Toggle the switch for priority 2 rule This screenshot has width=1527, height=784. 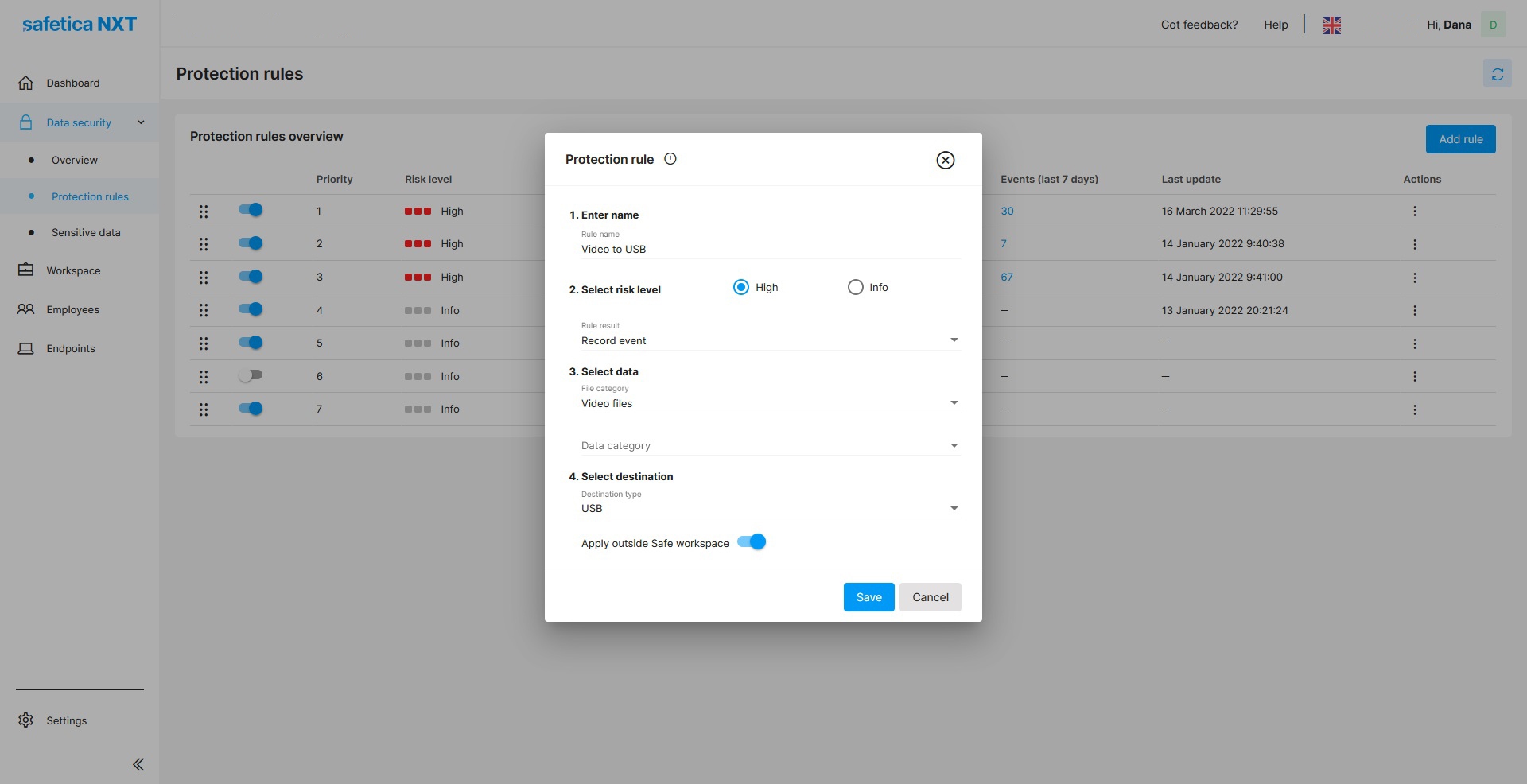pyautogui.click(x=251, y=243)
